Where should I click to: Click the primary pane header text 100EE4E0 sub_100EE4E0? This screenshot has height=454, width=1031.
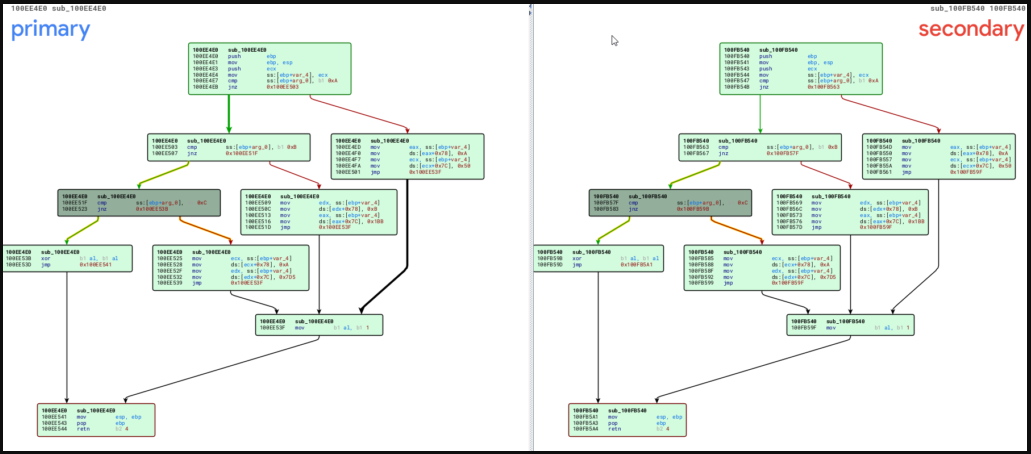[x=59, y=9]
